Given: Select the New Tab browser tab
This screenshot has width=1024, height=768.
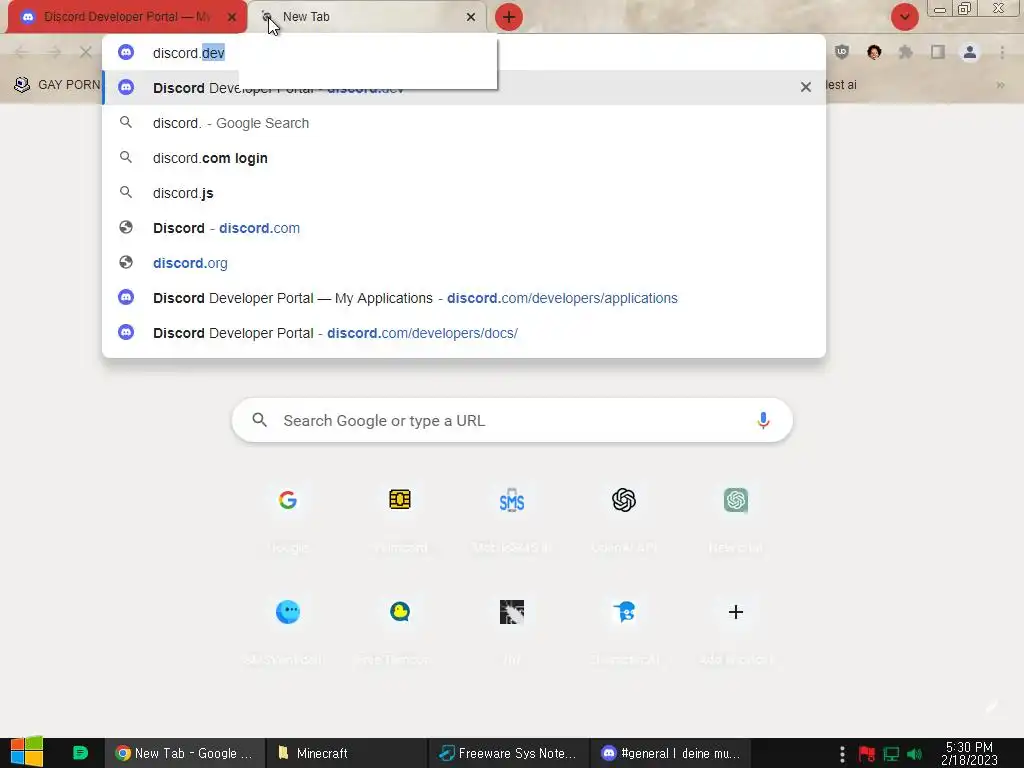Looking at the screenshot, I should (368, 17).
